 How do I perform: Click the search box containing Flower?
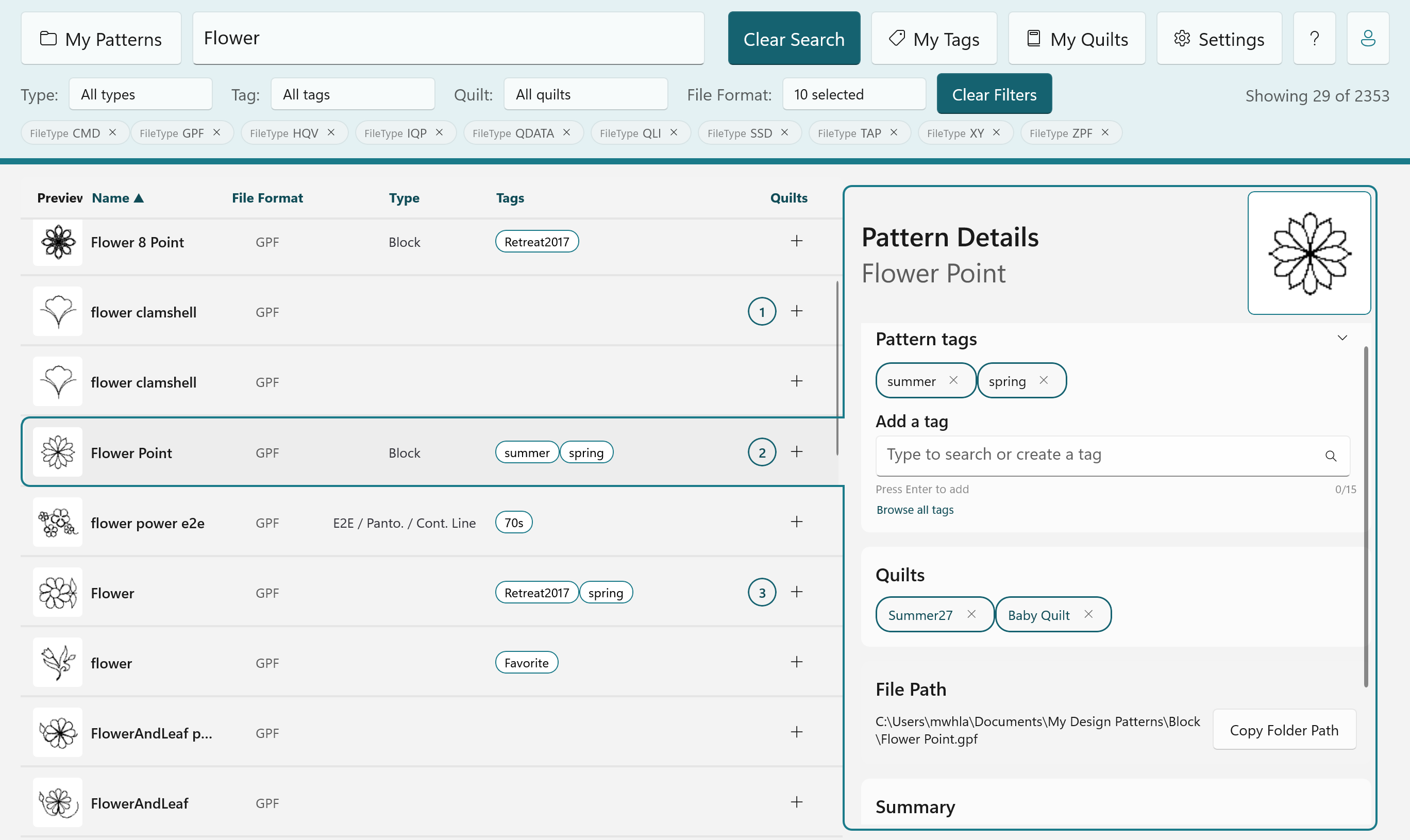pos(448,39)
